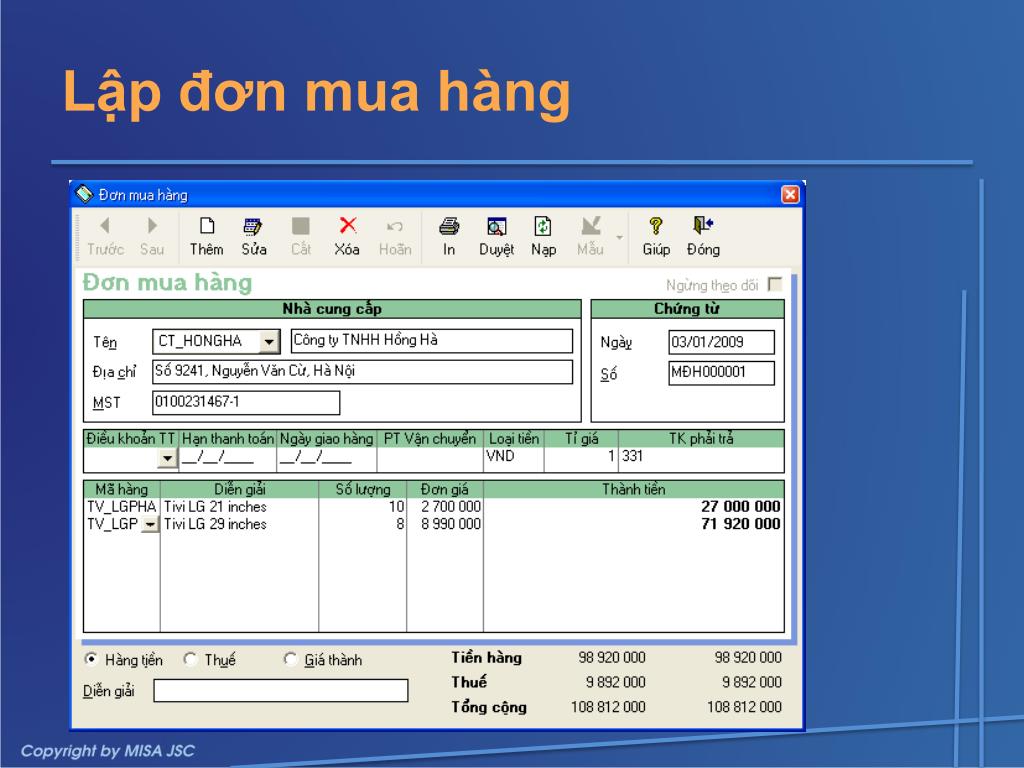Click the Sau (next) arrow icon
The image size is (1024, 768).
tap(152, 226)
